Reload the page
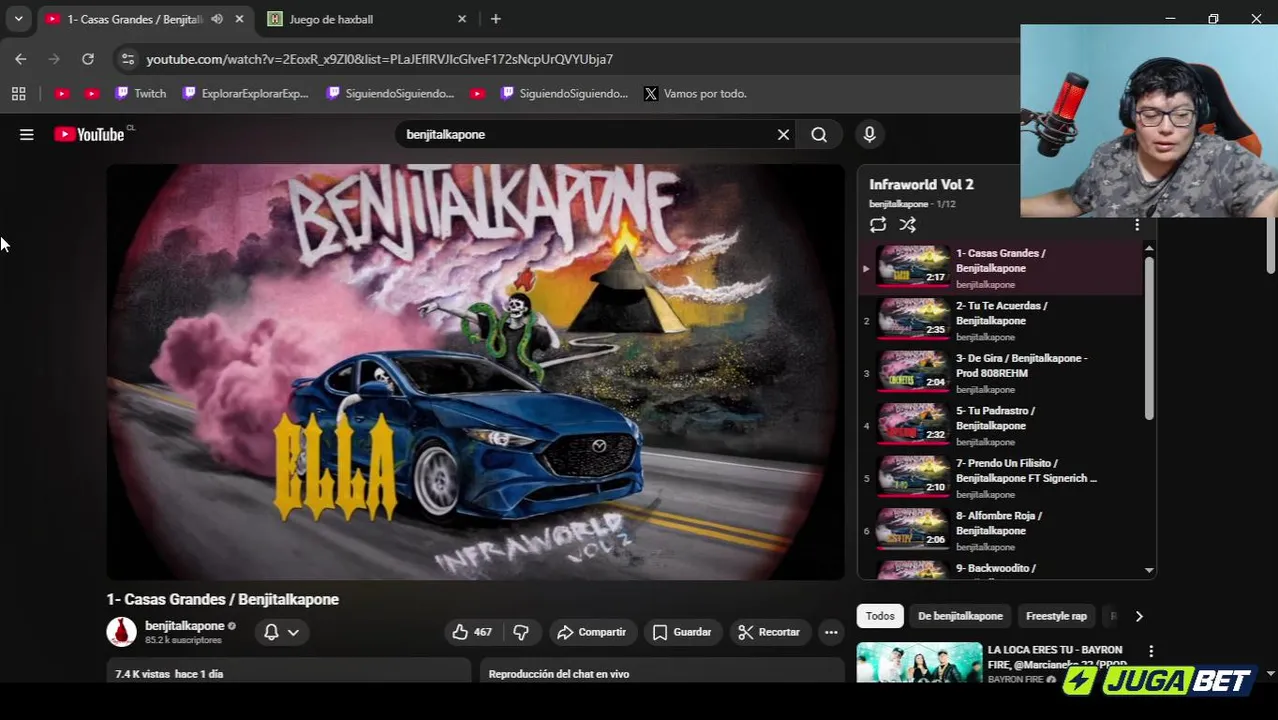1278x720 pixels. click(88, 59)
